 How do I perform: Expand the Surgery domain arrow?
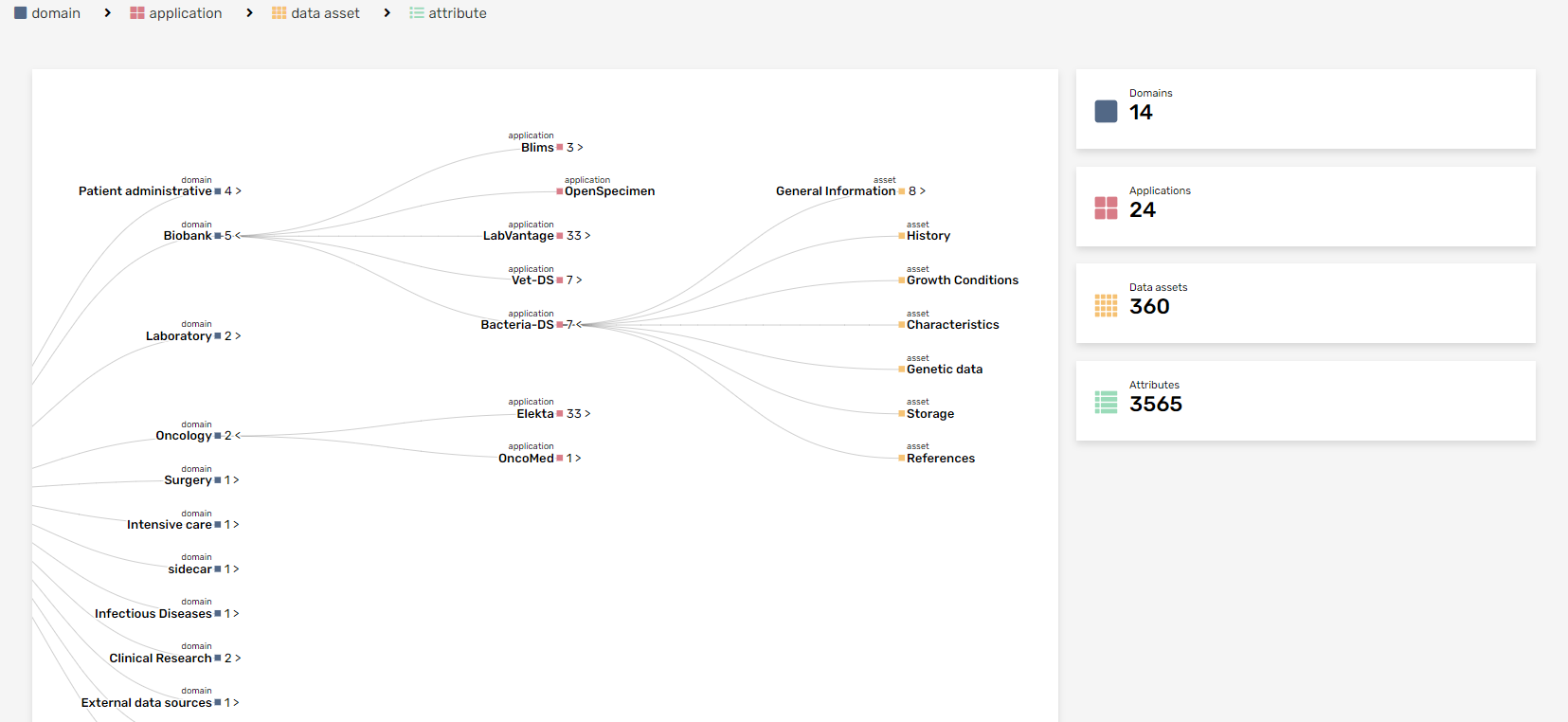[x=237, y=480]
